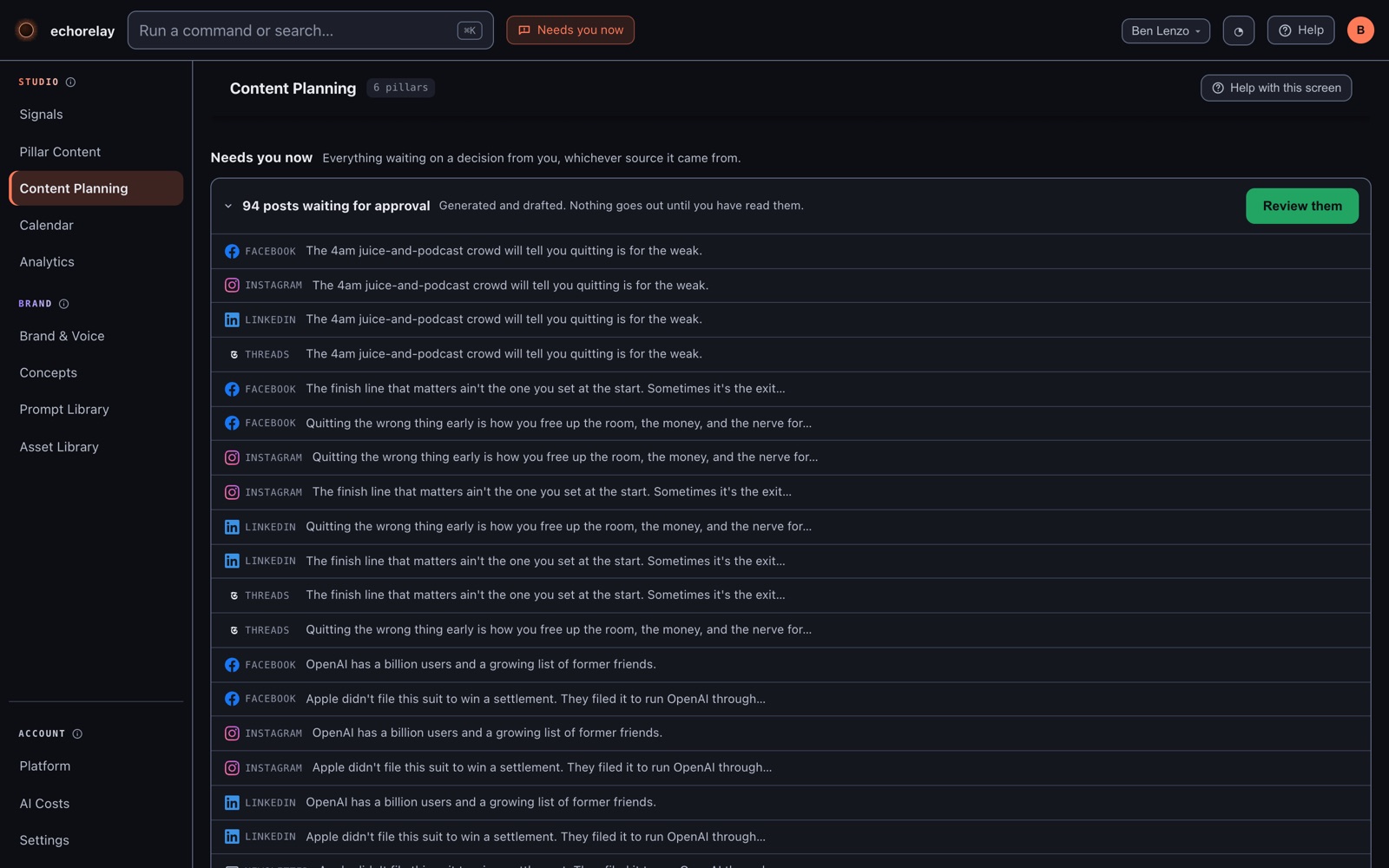Viewport: 1389px width, 868px height.
Task: Click the ⌘K shortcut hint
Action: coord(470,30)
